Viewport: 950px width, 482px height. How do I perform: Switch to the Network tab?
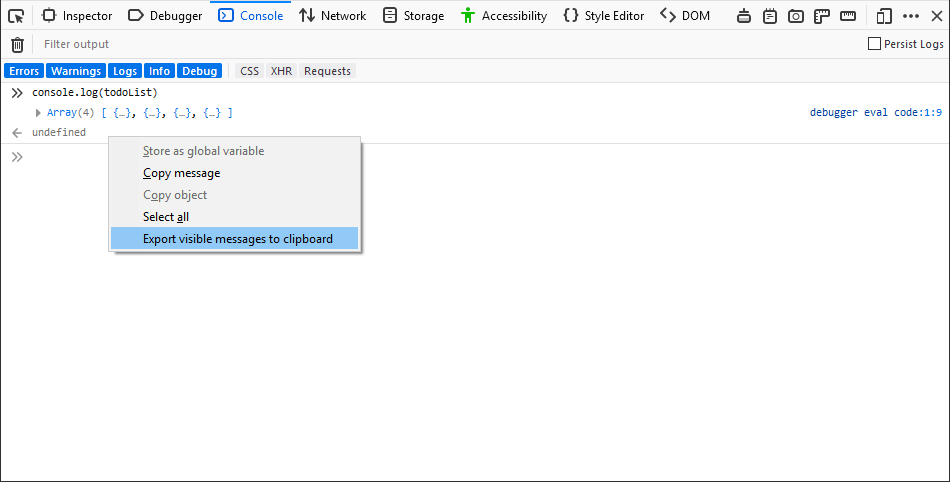point(333,16)
